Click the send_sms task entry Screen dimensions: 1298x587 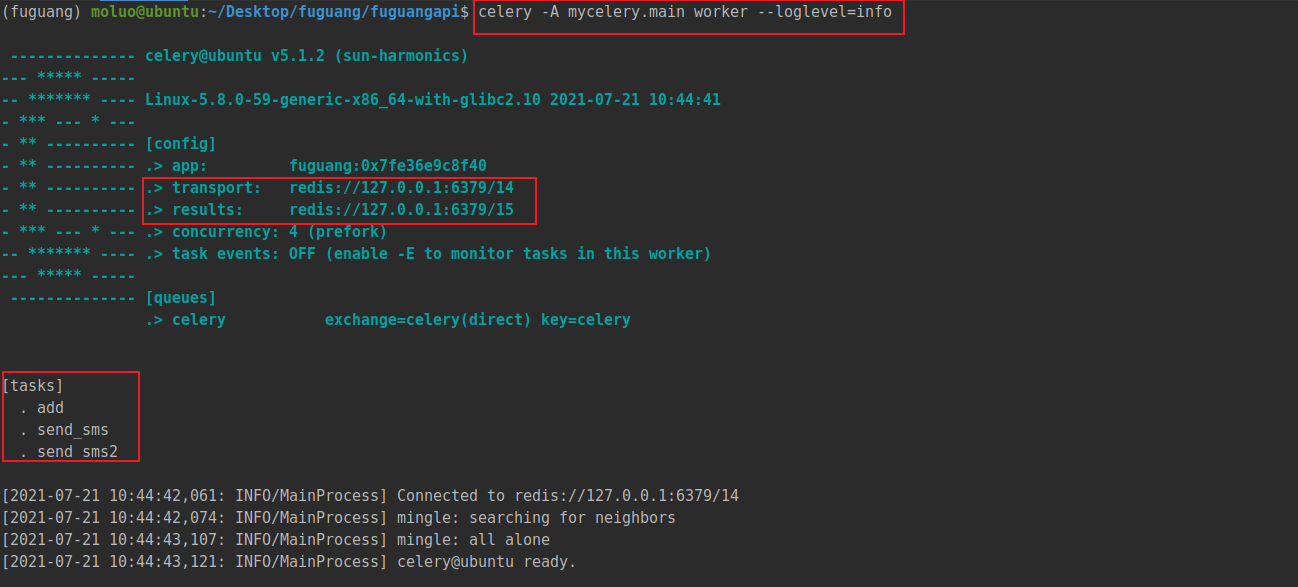point(72,430)
